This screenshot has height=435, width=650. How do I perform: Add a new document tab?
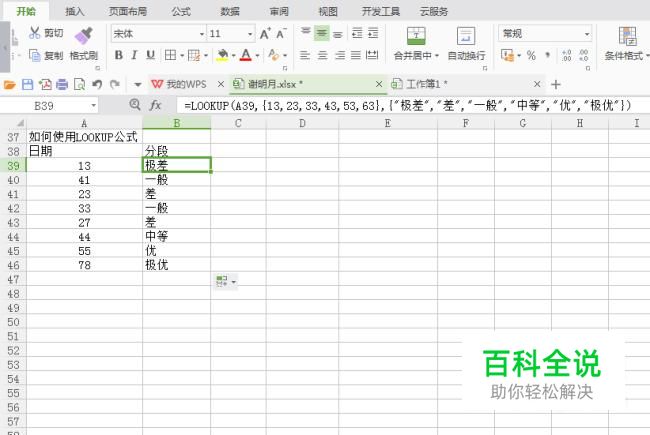pyautogui.click(x=556, y=85)
